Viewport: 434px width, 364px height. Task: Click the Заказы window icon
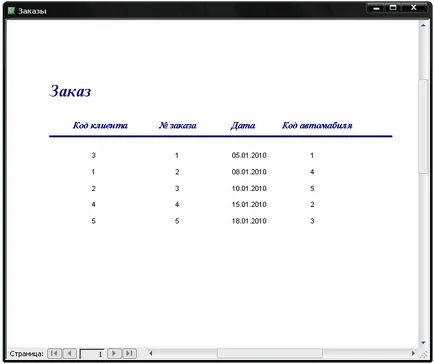(x=11, y=11)
